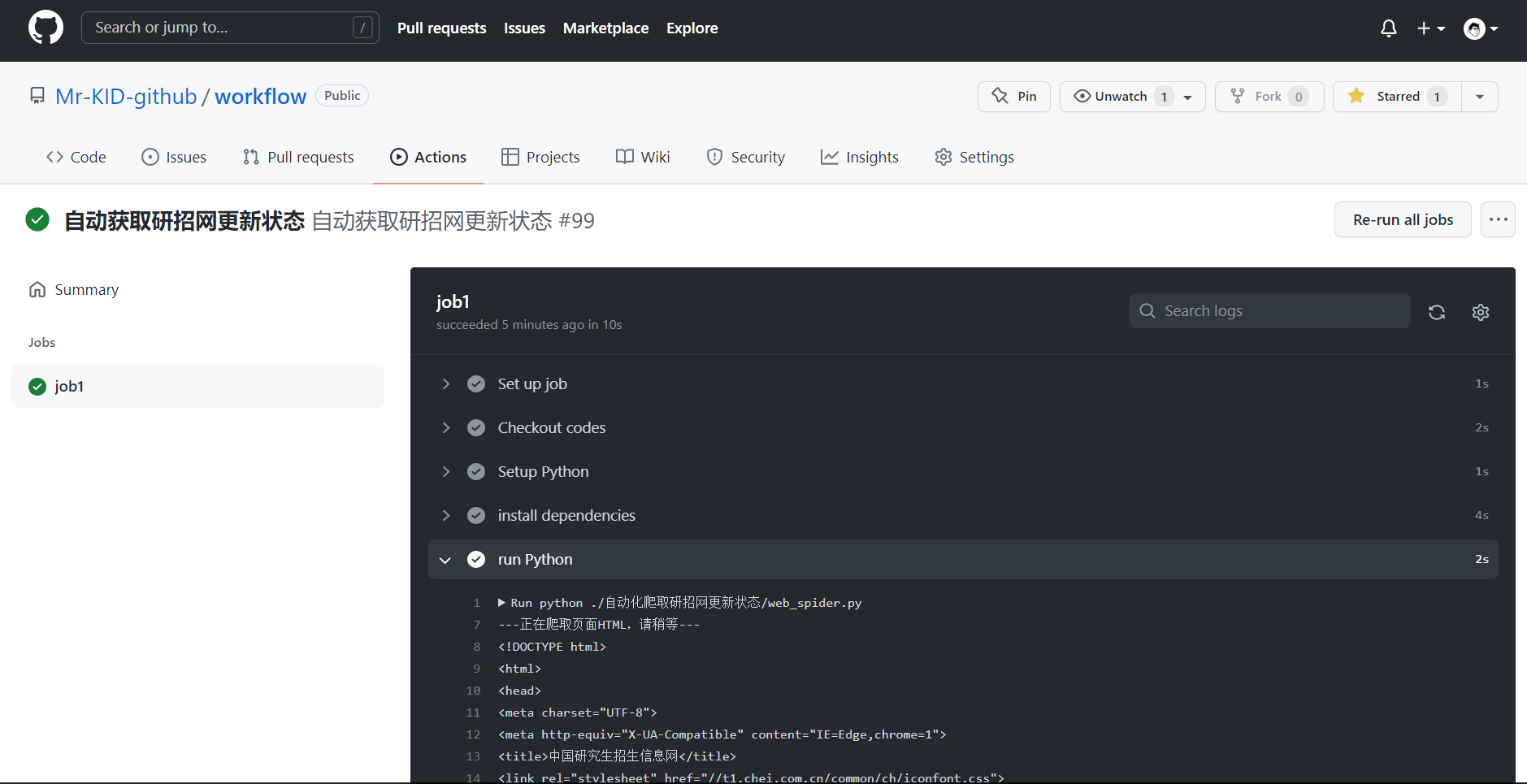This screenshot has height=784, width=1527.
Task: Open the log display settings gear
Action: coord(1480,311)
